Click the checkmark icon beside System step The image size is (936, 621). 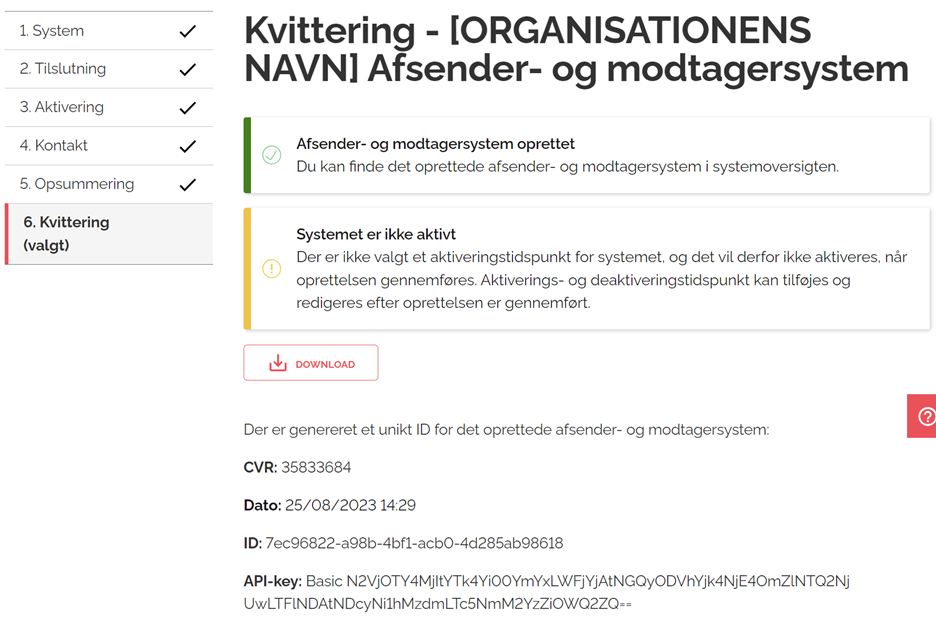coord(187,31)
